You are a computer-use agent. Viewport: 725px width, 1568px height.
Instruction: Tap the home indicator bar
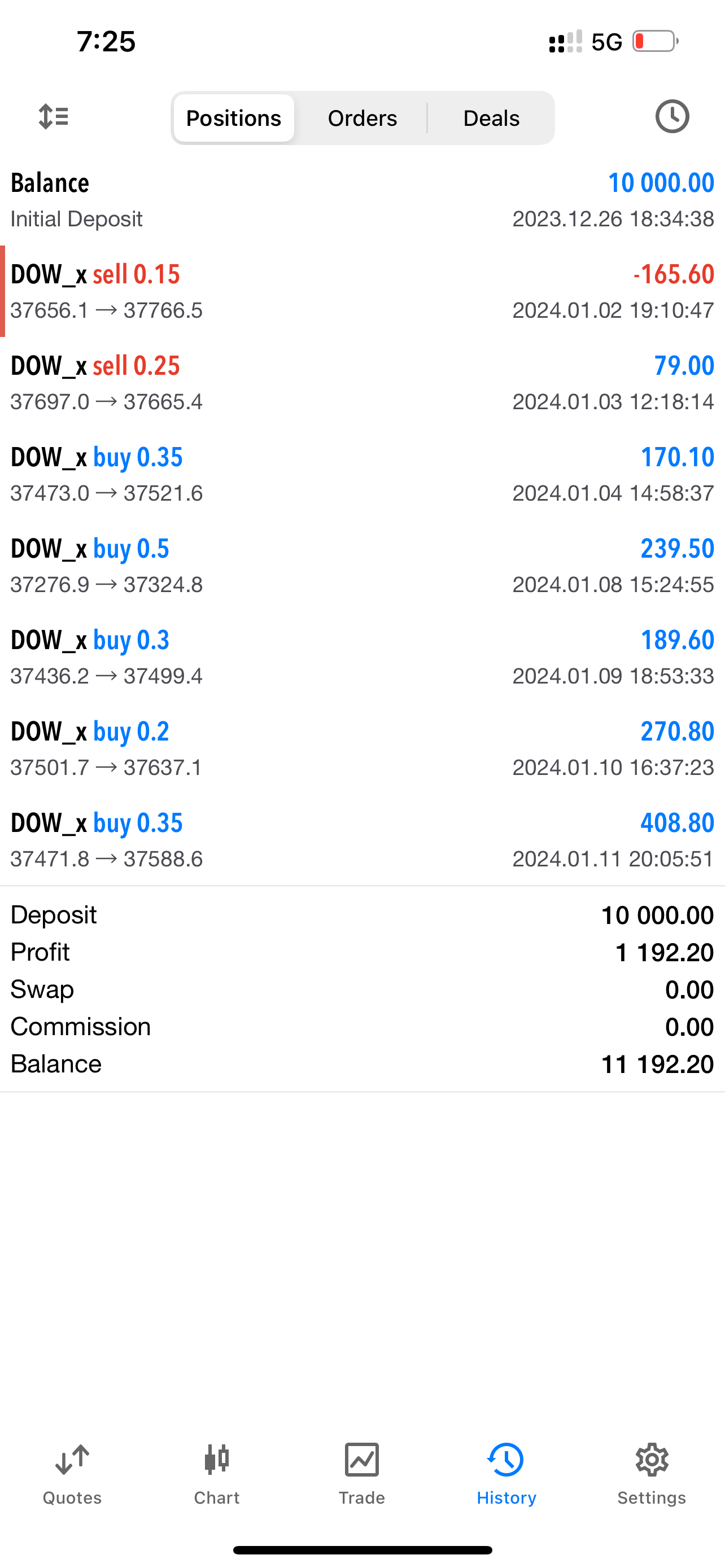click(362, 1550)
